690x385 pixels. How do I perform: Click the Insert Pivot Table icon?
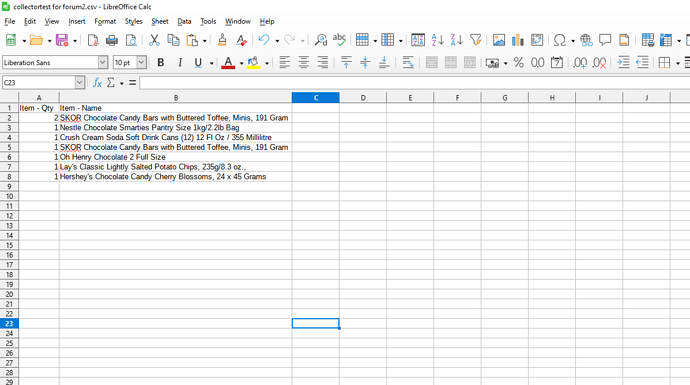[537, 40]
